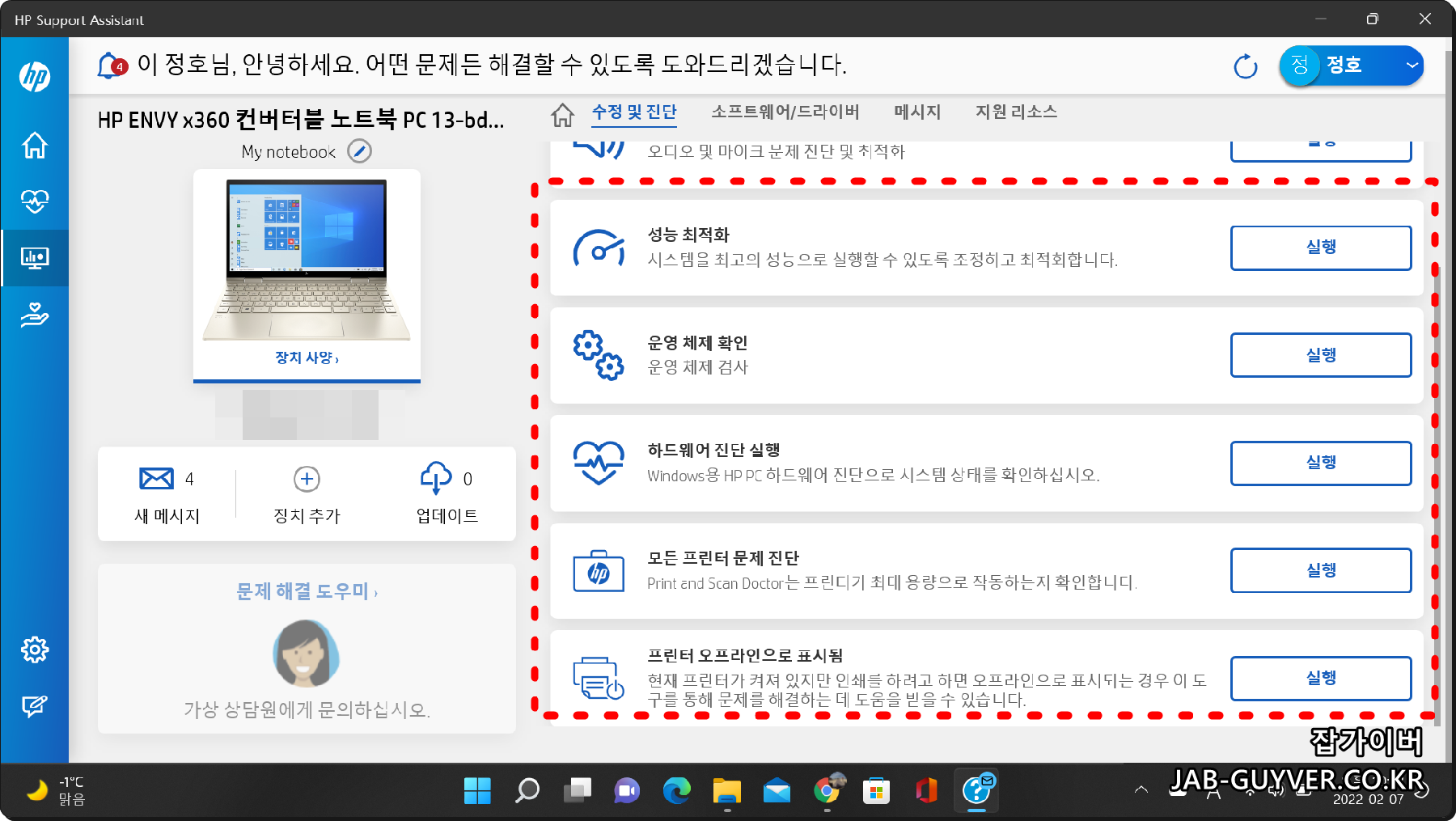Open 문제 해결 도우미 link
This screenshot has height=821, width=1456.
click(307, 591)
